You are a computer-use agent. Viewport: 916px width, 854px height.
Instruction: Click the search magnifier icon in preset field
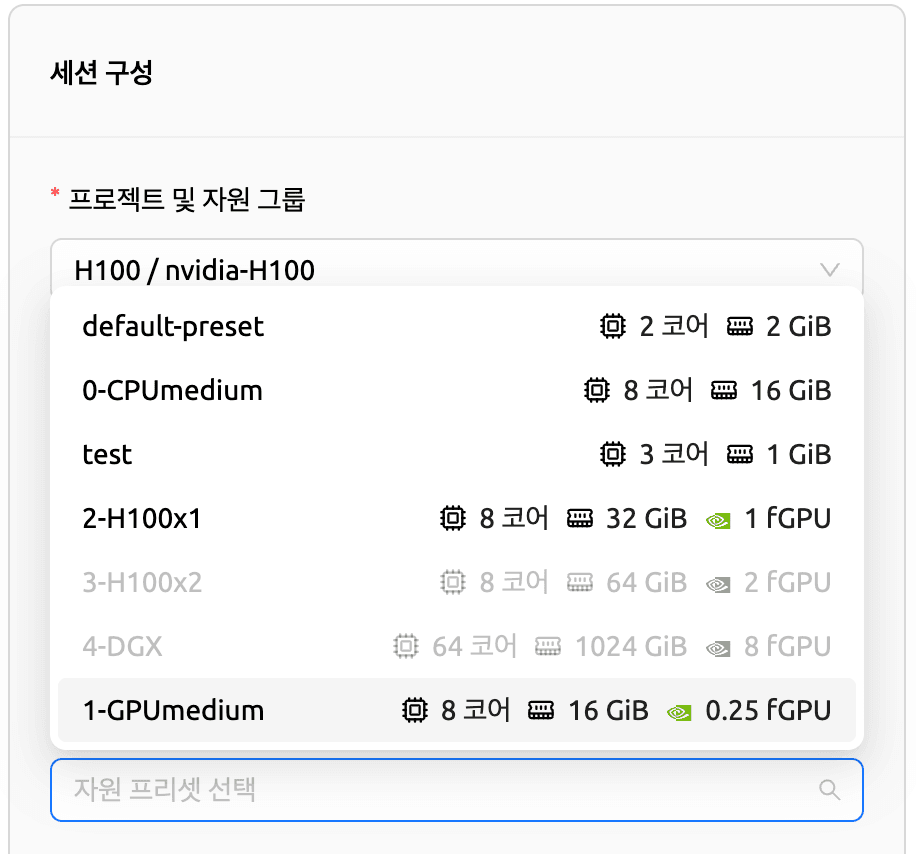coord(829,790)
